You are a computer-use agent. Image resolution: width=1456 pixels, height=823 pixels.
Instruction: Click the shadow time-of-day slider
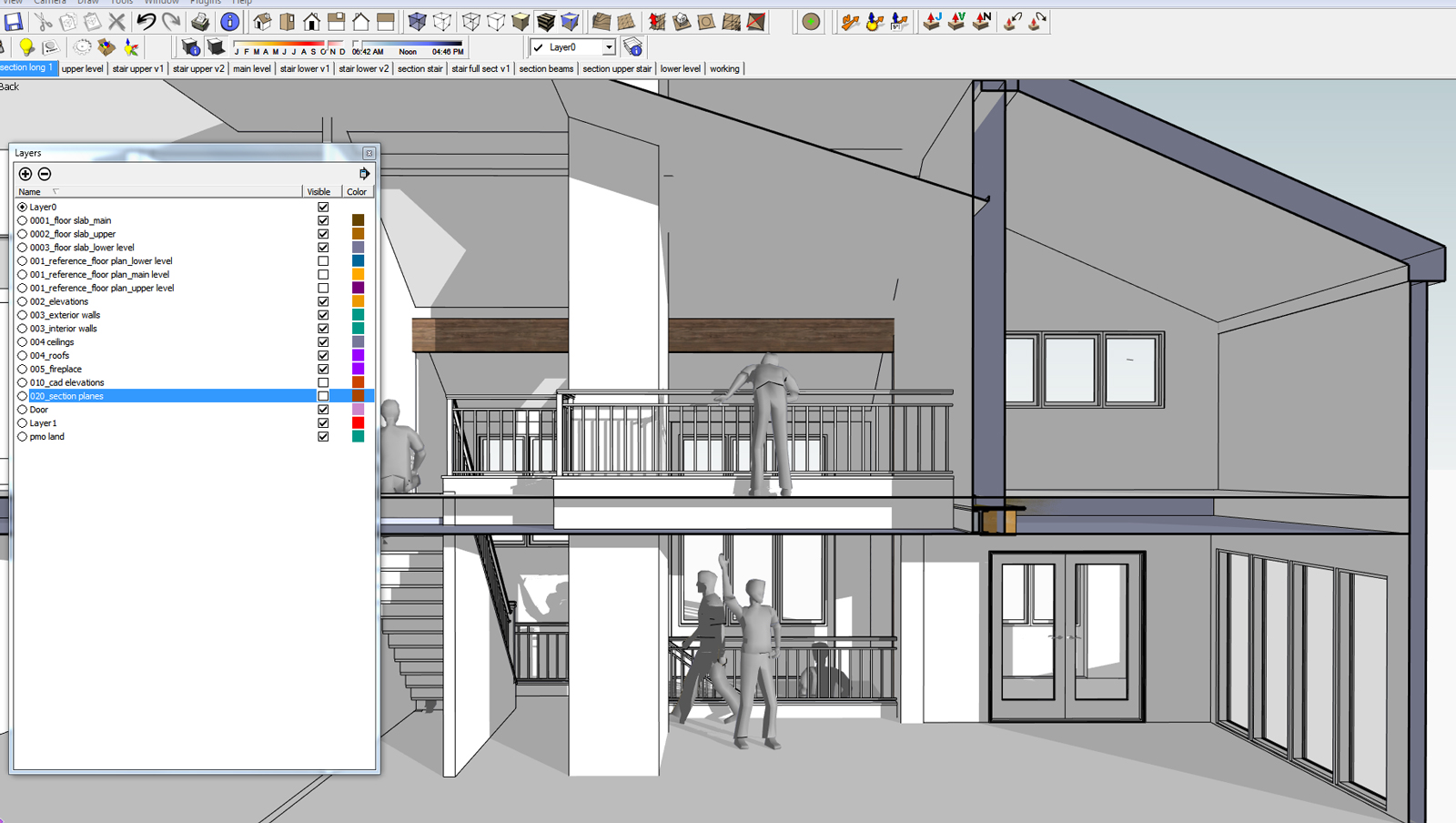(409, 44)
